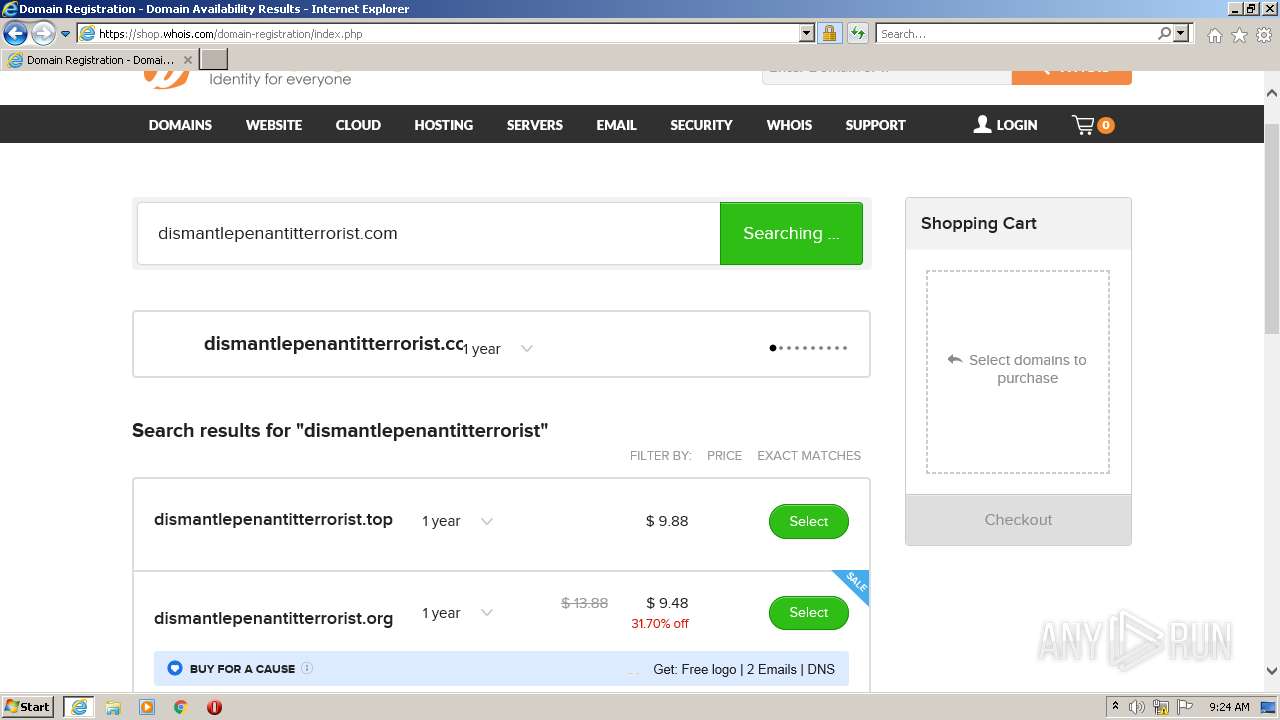Click Internet Explorer taskbar icon
This screenshot has width=1280, height=720.
tap(78, 707)
